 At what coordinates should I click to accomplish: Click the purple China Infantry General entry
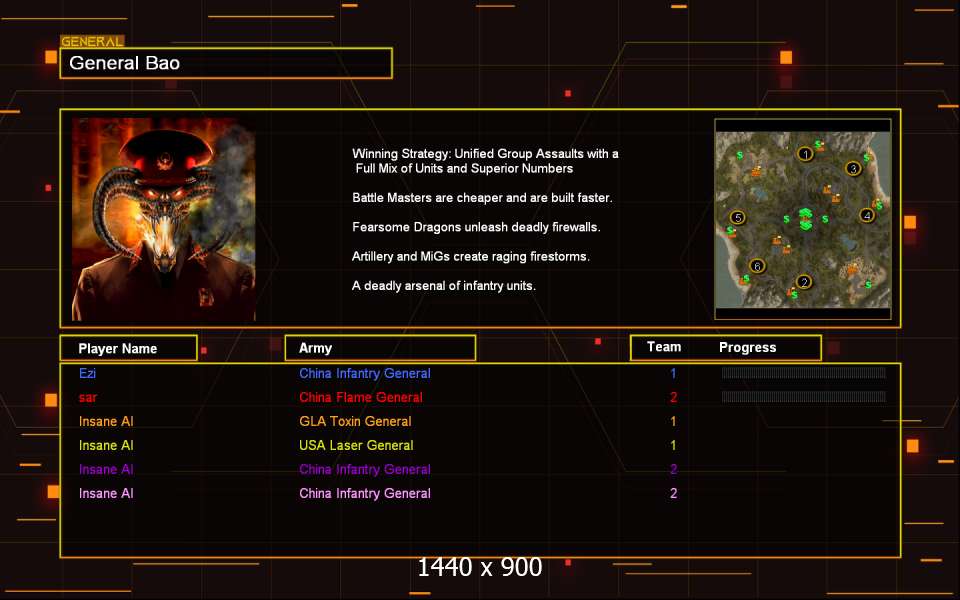tap(365, 470)
